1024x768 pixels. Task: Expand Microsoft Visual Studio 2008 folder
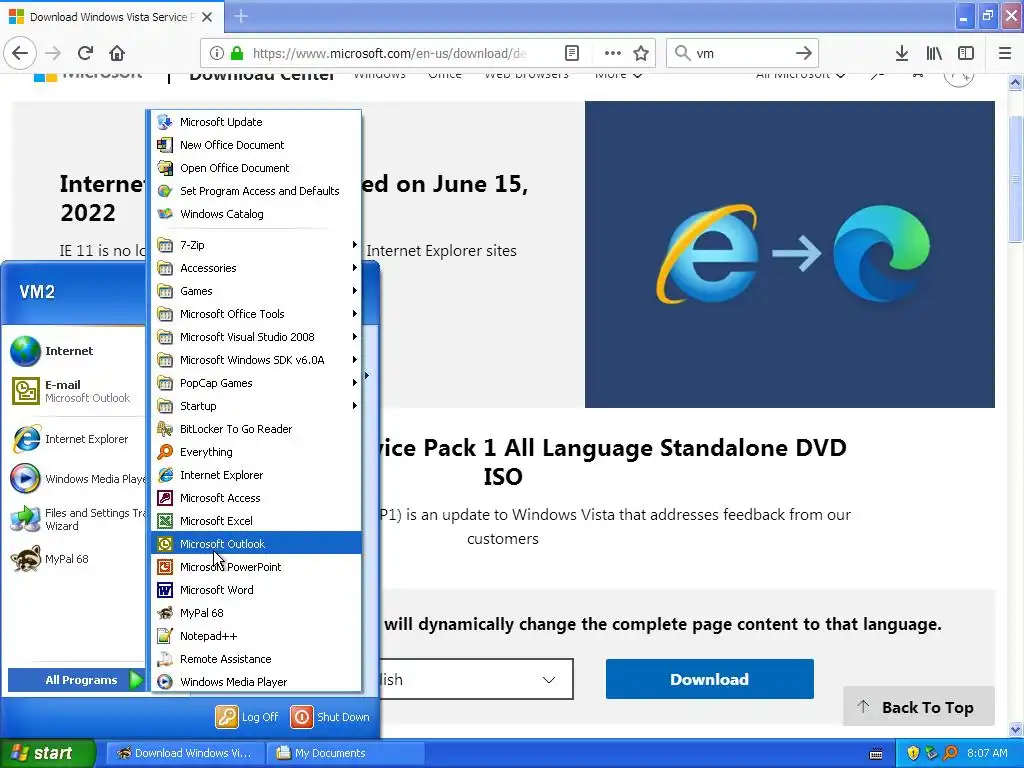(x=256, y=337)
